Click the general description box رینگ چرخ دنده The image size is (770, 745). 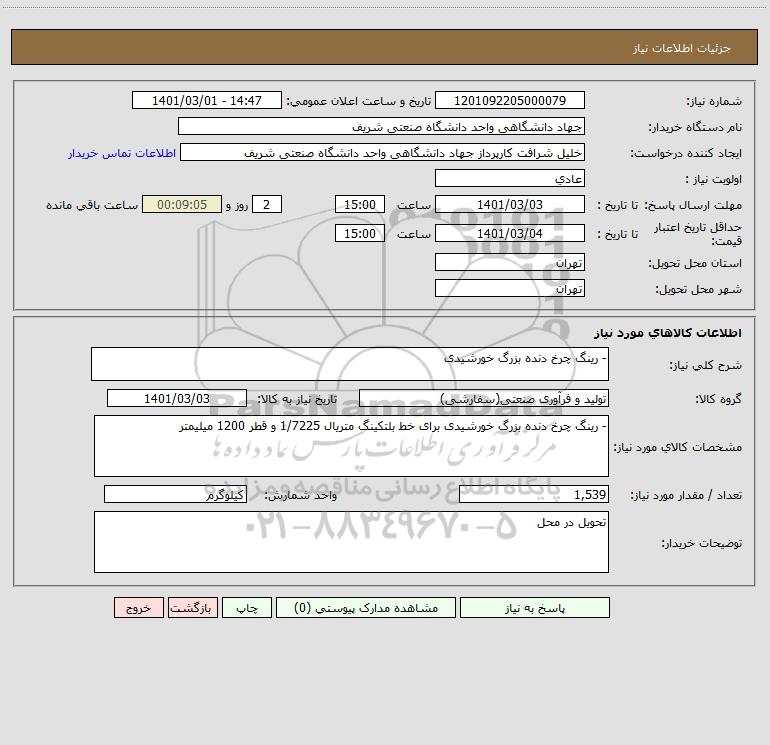pos(350,364)
